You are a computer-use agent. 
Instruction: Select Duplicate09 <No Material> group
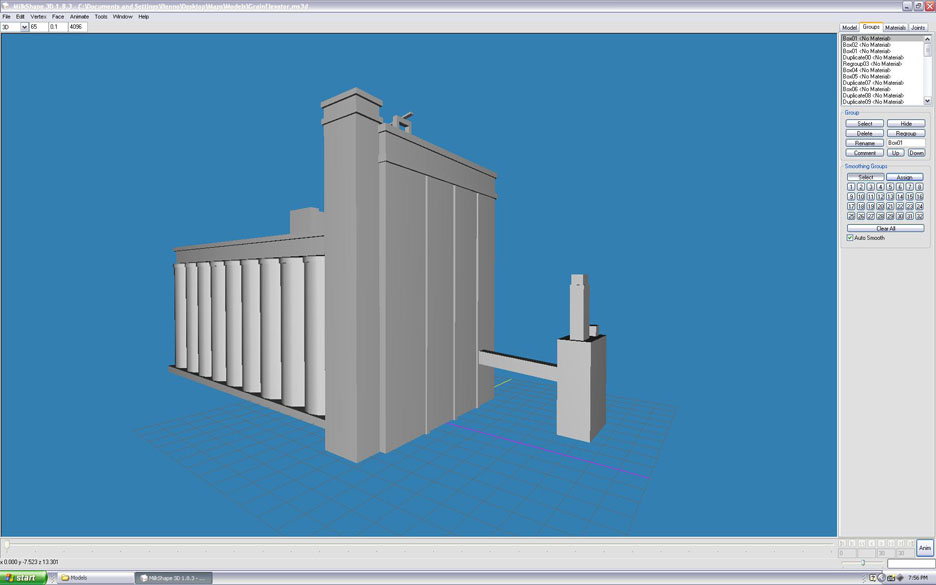pos(882,102)
